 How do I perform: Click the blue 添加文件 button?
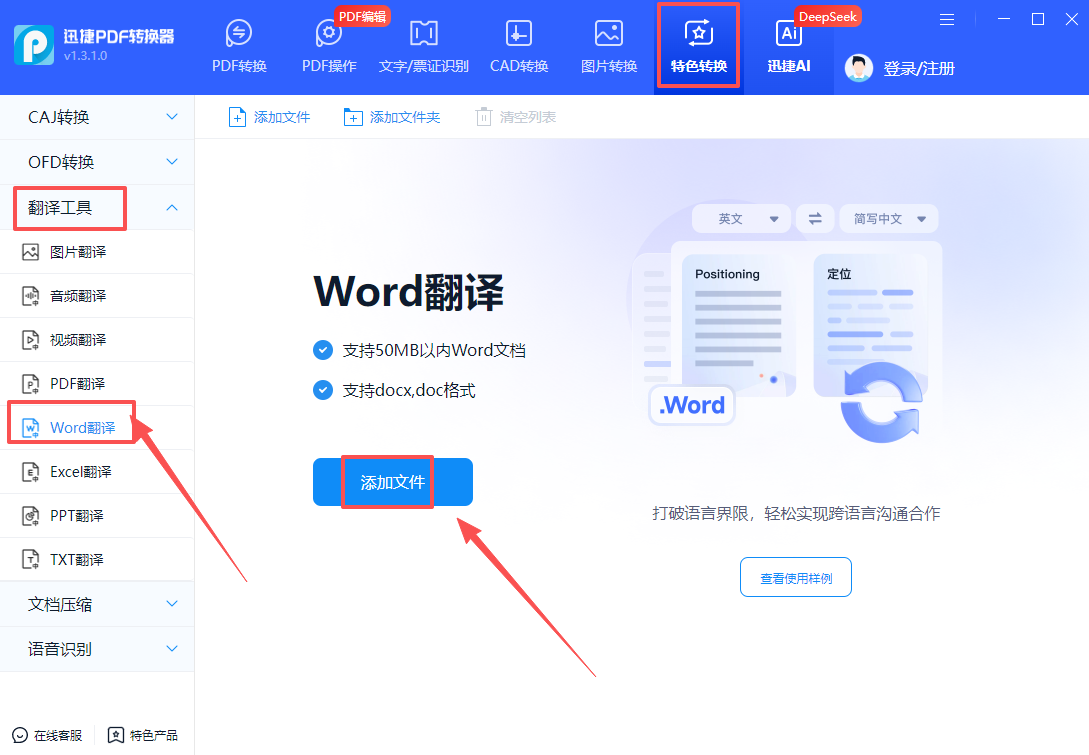[392, 481]
